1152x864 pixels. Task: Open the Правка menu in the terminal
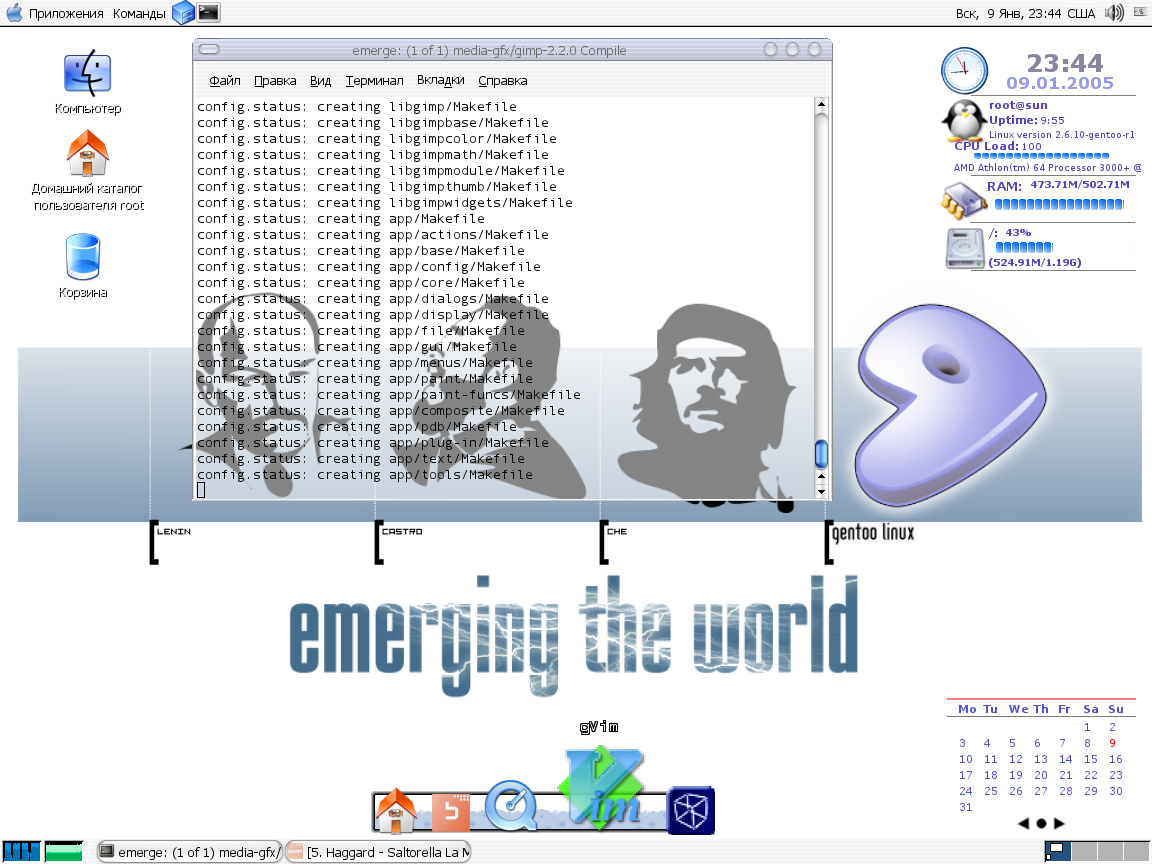(275, 81)
